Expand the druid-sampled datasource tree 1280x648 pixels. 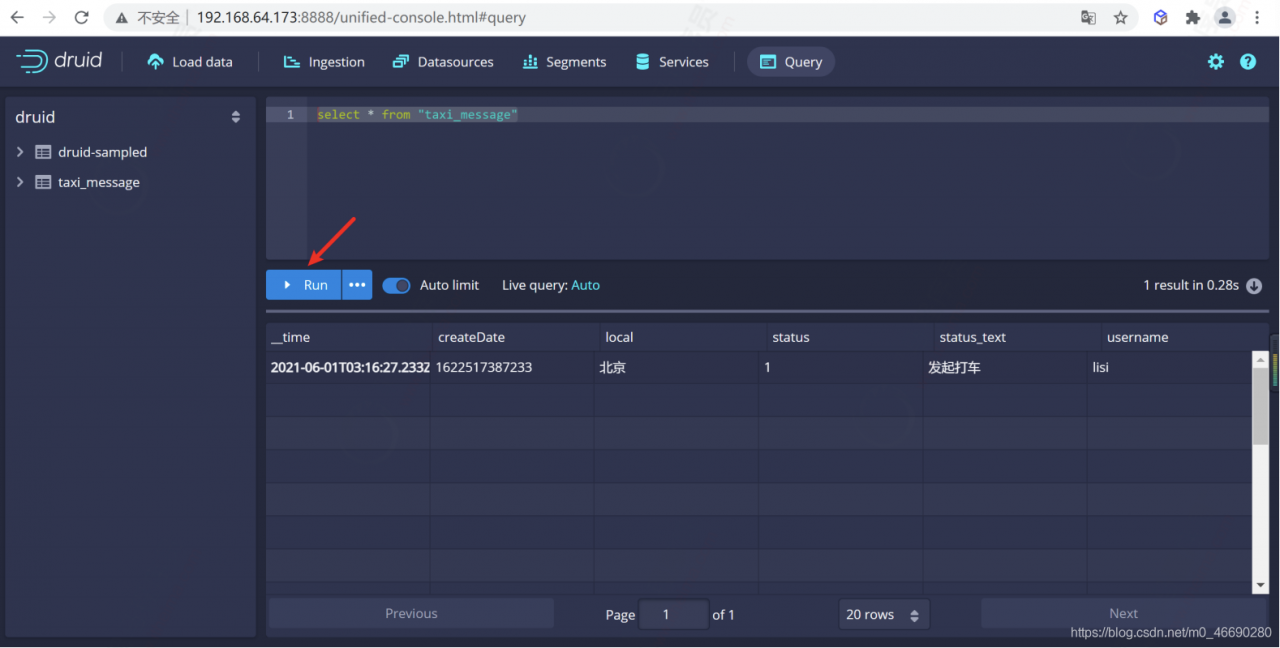click(20, 152)
